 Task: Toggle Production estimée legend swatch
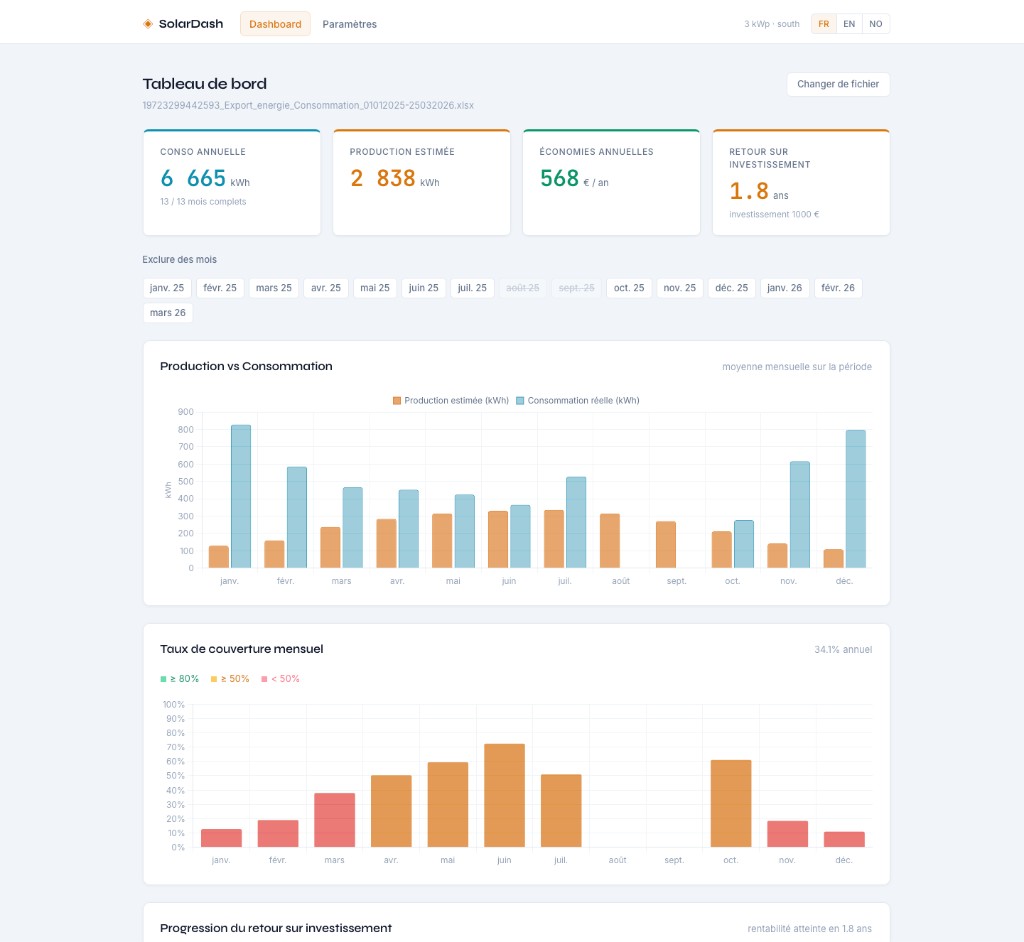coord(397,401)
